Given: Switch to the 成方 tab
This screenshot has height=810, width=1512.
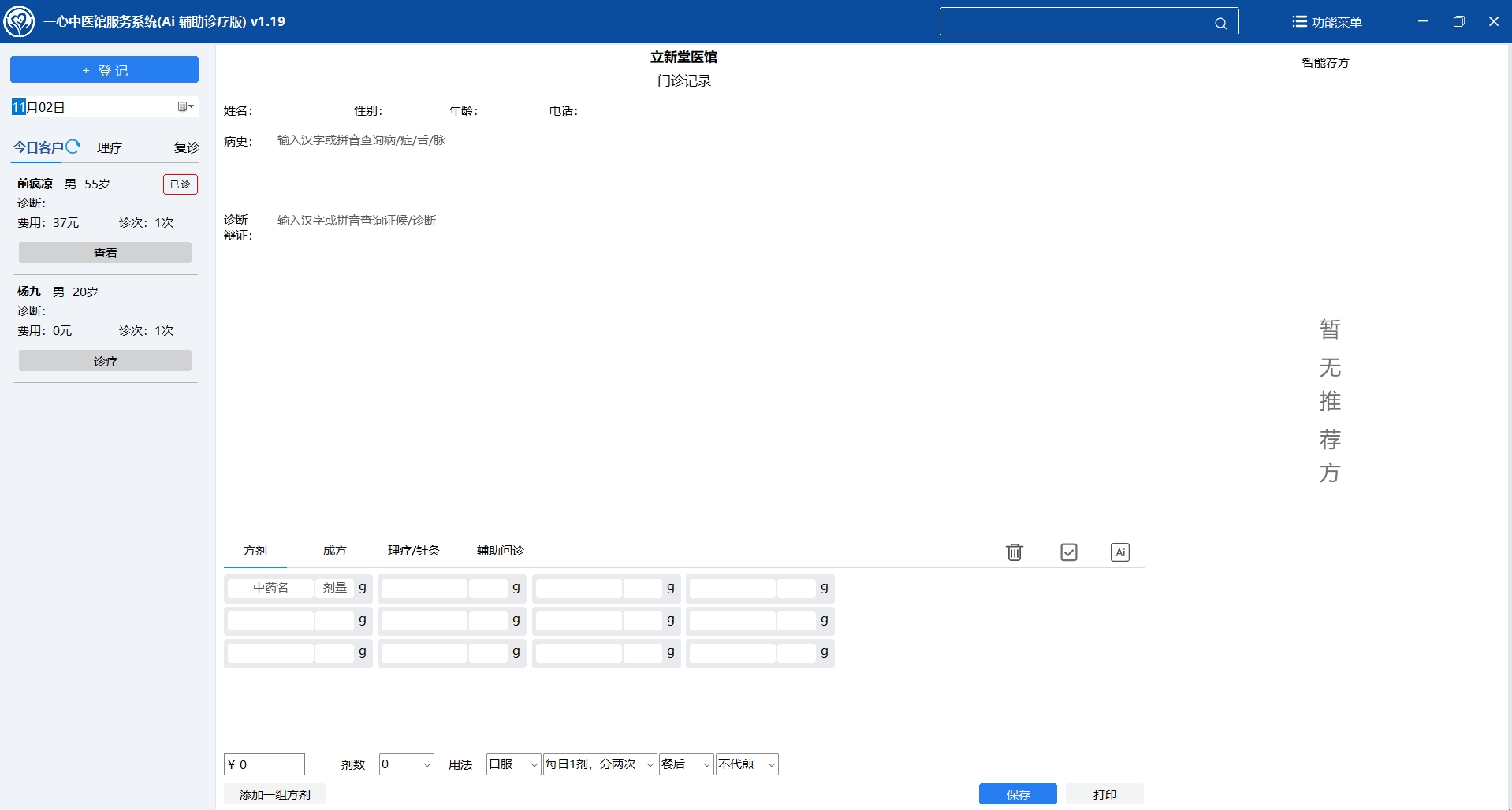Looking at the screenshot, I should click(x=334, y=551).
